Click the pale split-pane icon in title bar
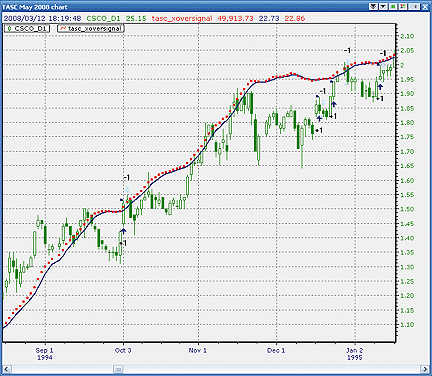432x376 pixels. 414,6
